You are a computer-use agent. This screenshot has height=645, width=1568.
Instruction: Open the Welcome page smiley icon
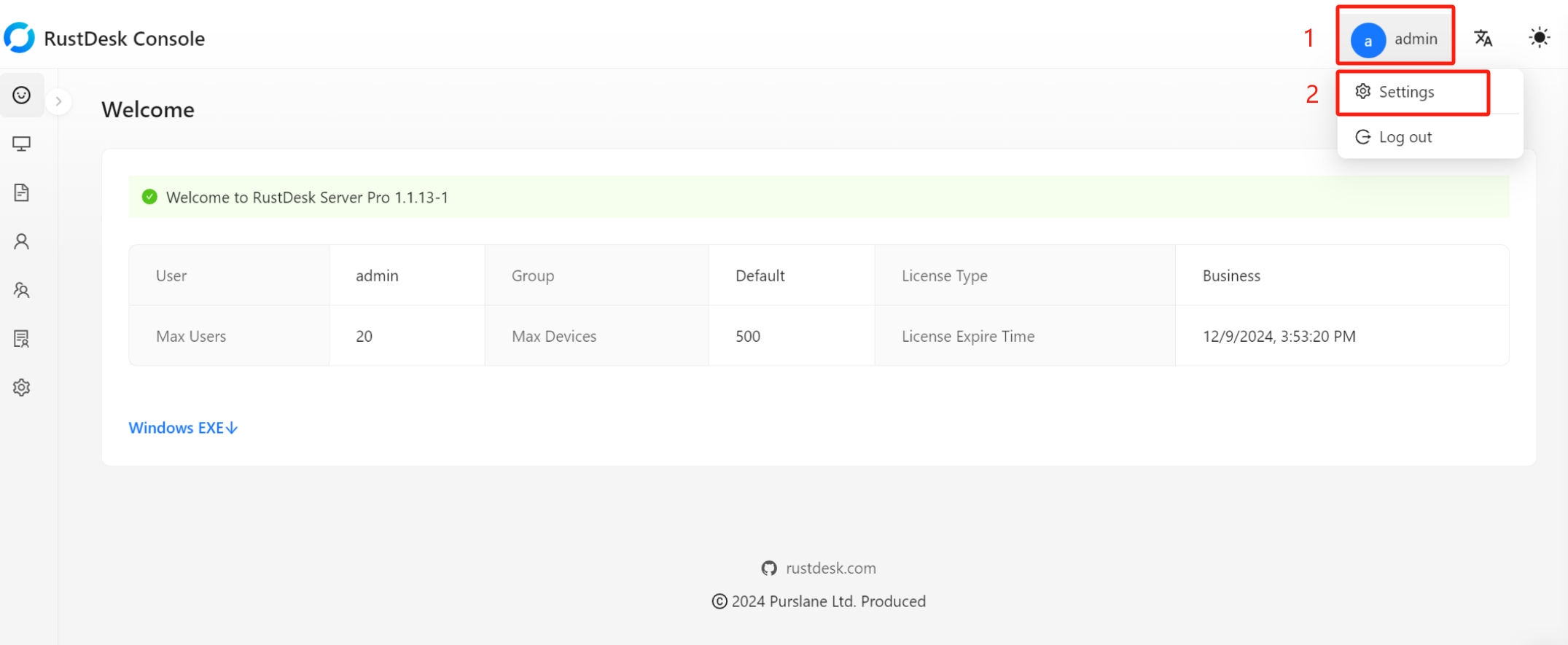pos(22,95)
